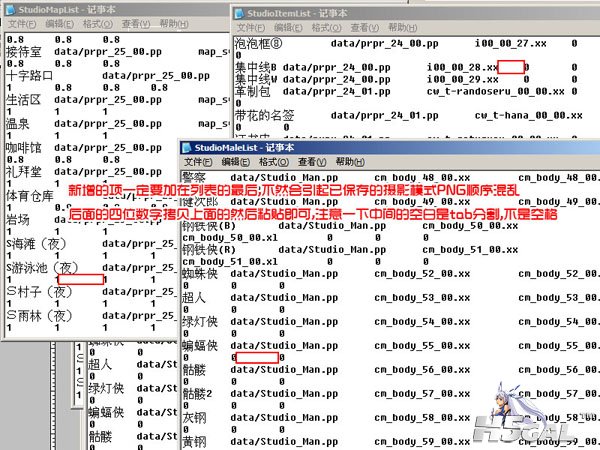Click 钢铁侠(B) entry in StudioMaleList
This screenshot has width=600, height=450.
(209, 226)
